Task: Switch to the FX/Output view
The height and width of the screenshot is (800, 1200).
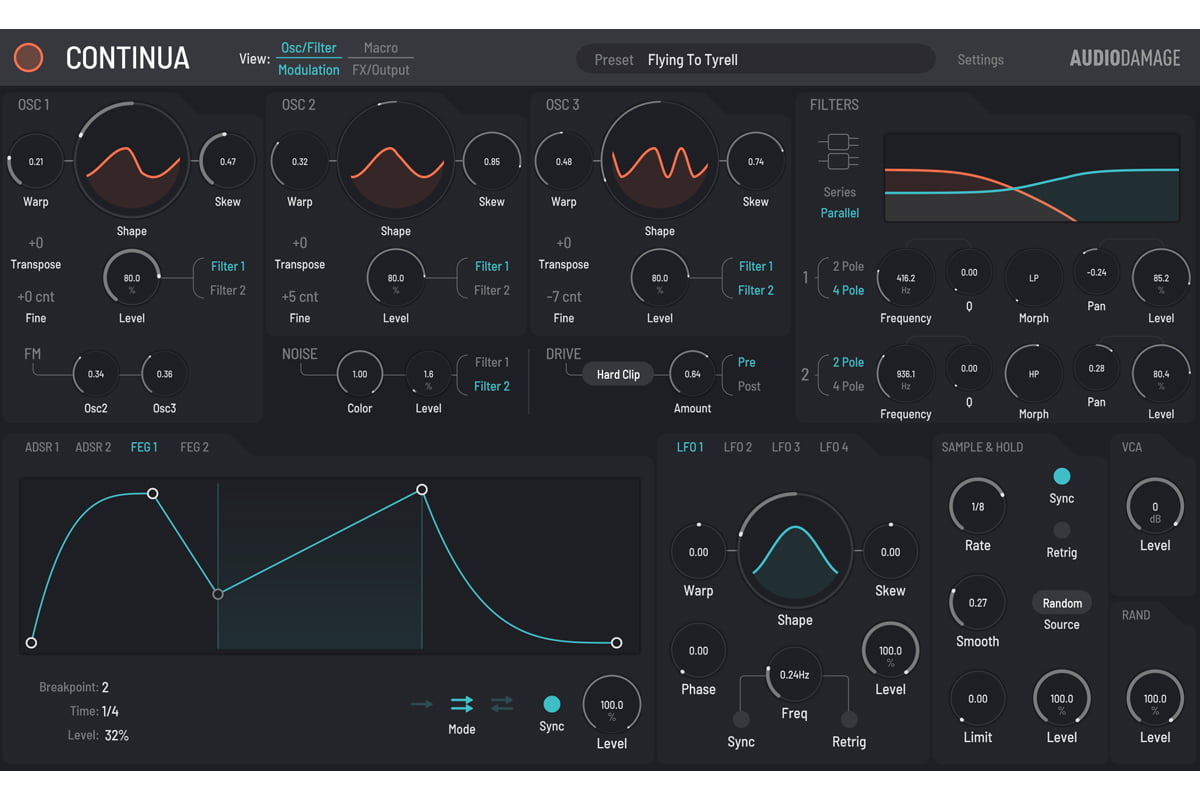Action: (x=381, y=70)
